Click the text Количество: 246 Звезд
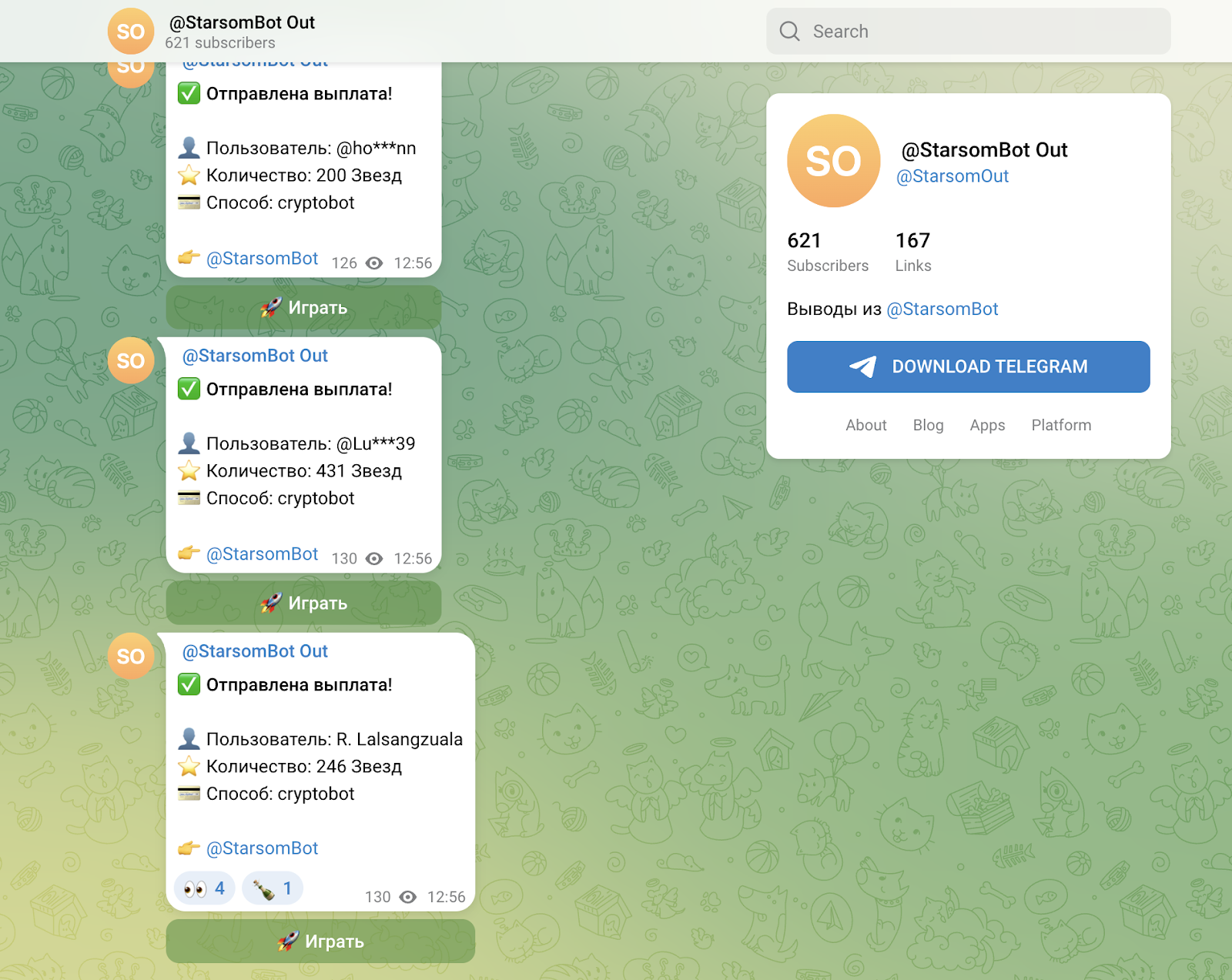1232x980 pixels. point(304,767)
